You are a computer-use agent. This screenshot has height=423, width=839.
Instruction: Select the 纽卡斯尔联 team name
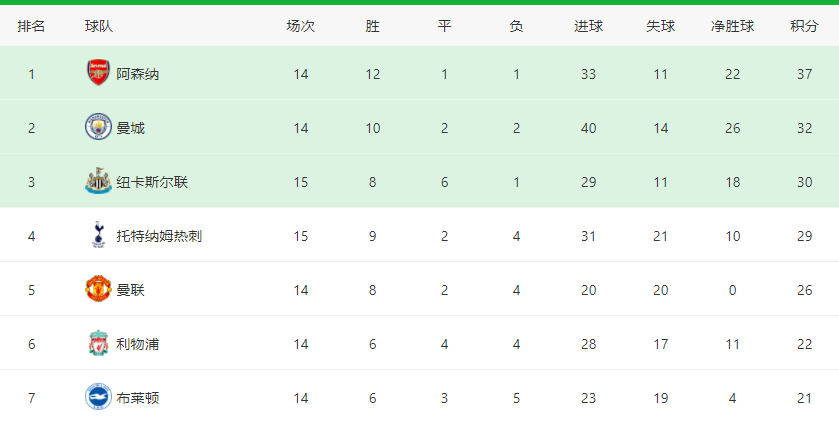click(152, 182)
